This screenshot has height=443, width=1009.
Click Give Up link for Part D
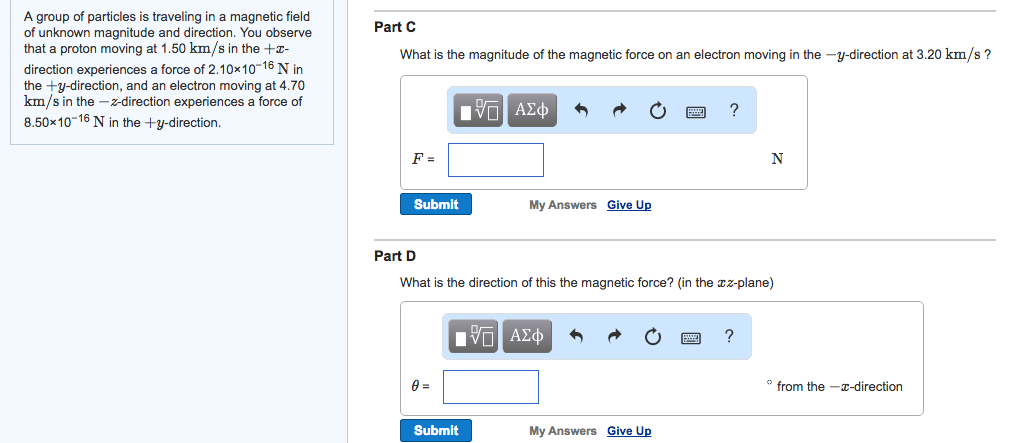point(629,431)
